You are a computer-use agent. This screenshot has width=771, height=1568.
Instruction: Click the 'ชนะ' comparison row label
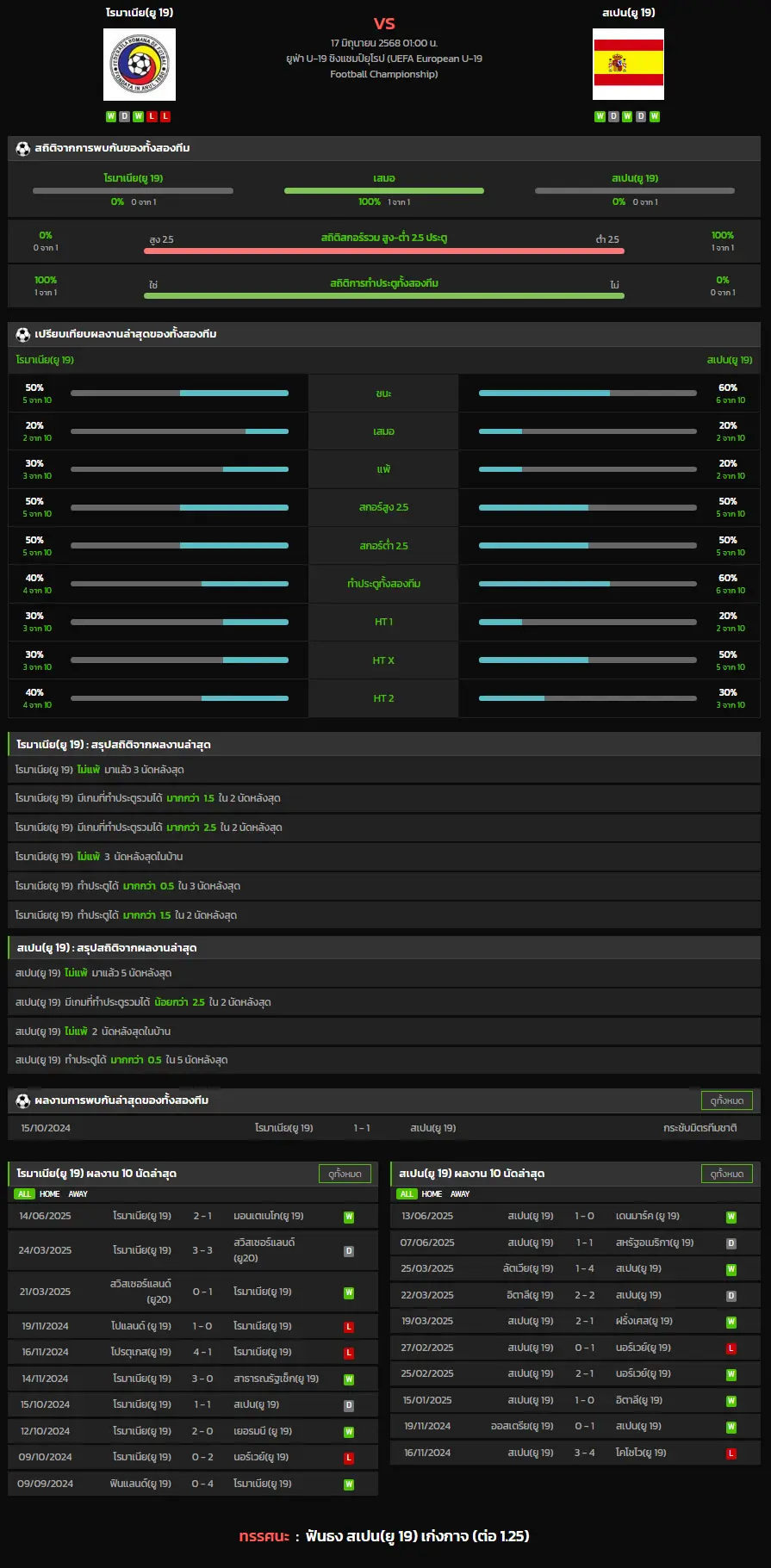(384, 394)
